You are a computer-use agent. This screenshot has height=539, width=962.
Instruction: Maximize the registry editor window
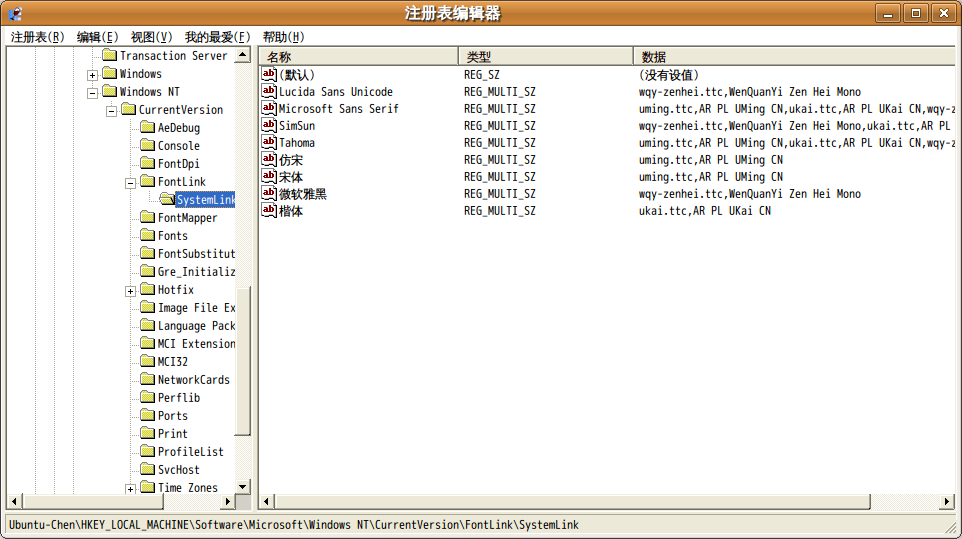916,13
